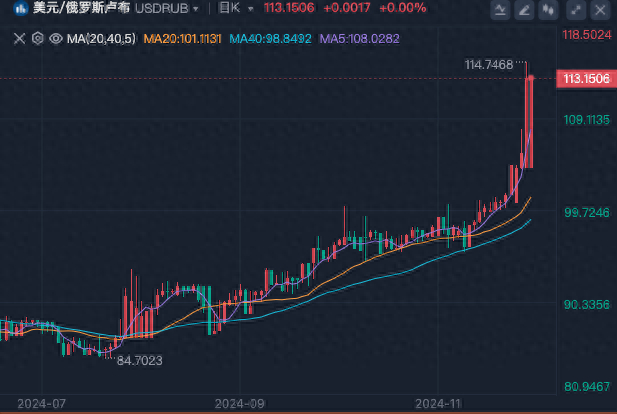Expand chart to fullscreen
The image size is (617, 414).
(x=576, y=10)
